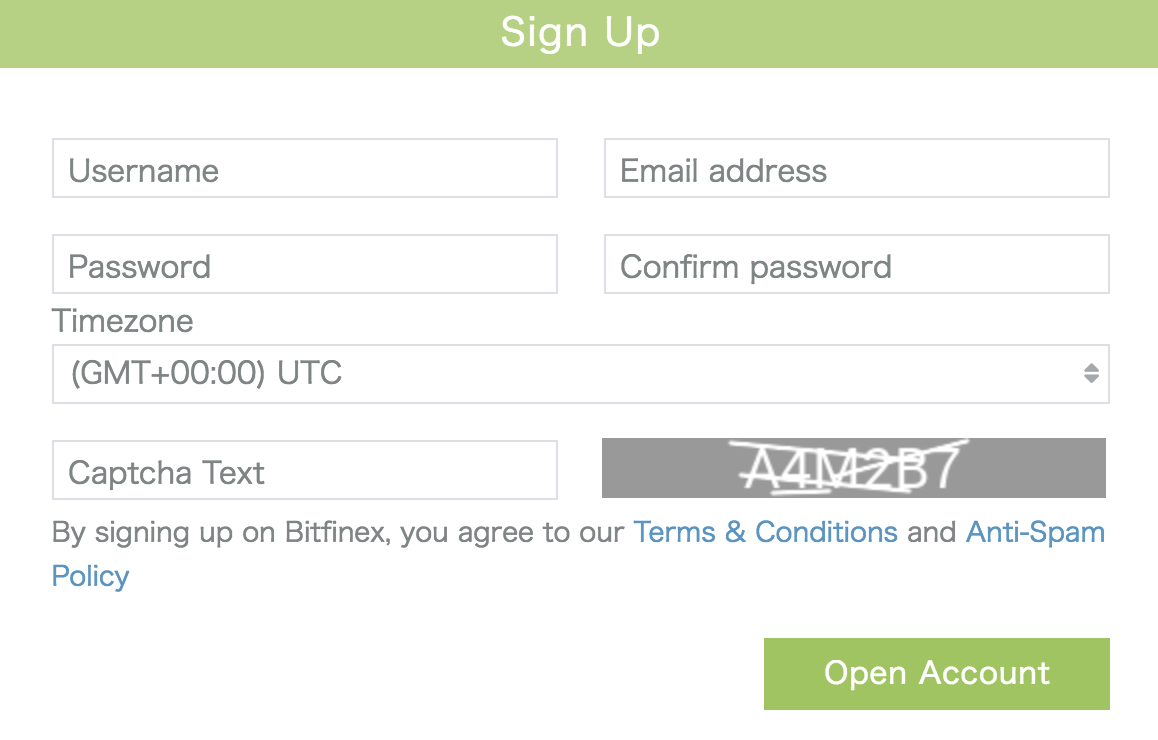
Task: Place cursor in the field below Email address
Action: 857,264
